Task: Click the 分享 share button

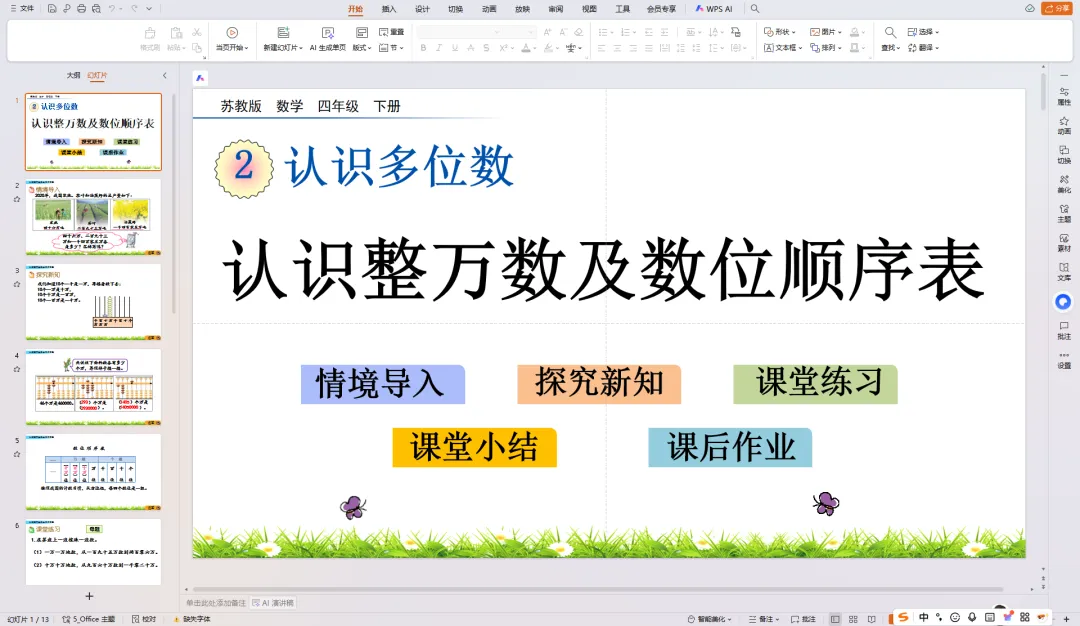Action: pos(1057,8)
